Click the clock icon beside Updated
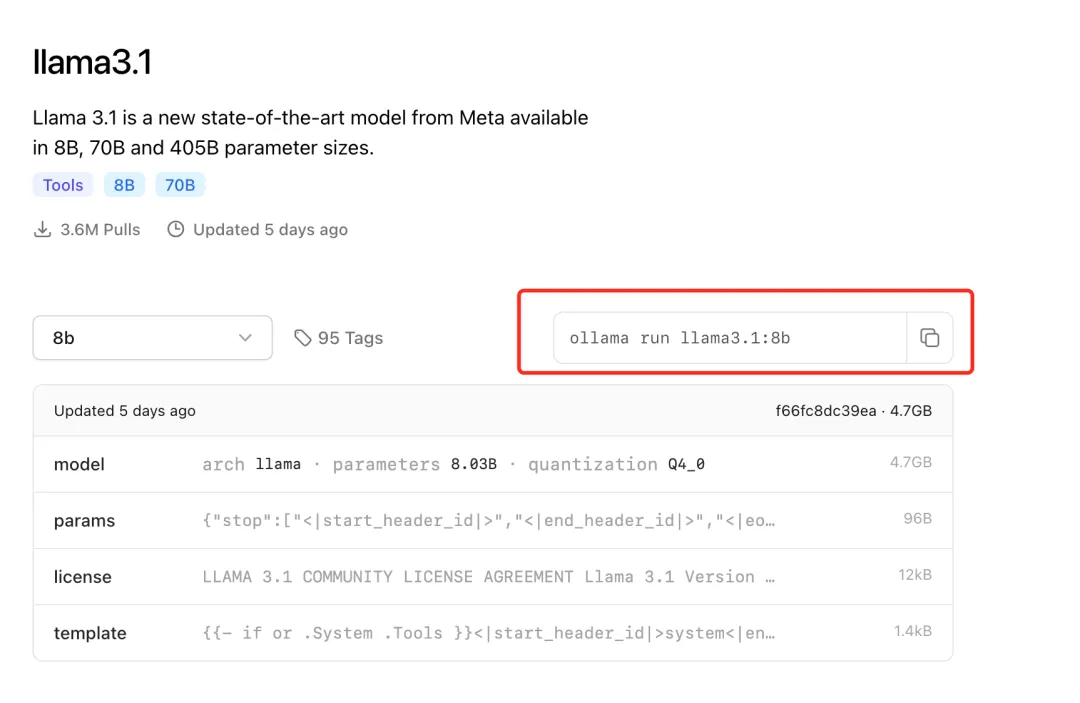The height and width of the screenshot is (703, 1080). coord(176,229)
